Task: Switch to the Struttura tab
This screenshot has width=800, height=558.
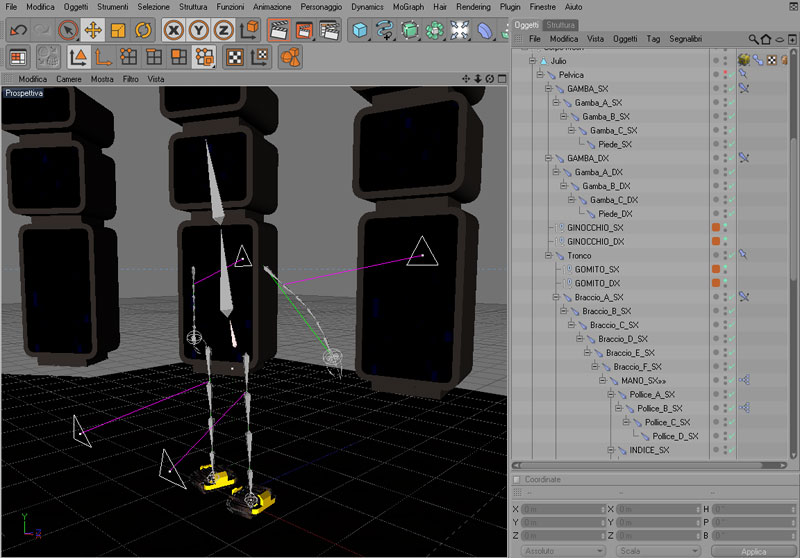Action: (560, 24)
